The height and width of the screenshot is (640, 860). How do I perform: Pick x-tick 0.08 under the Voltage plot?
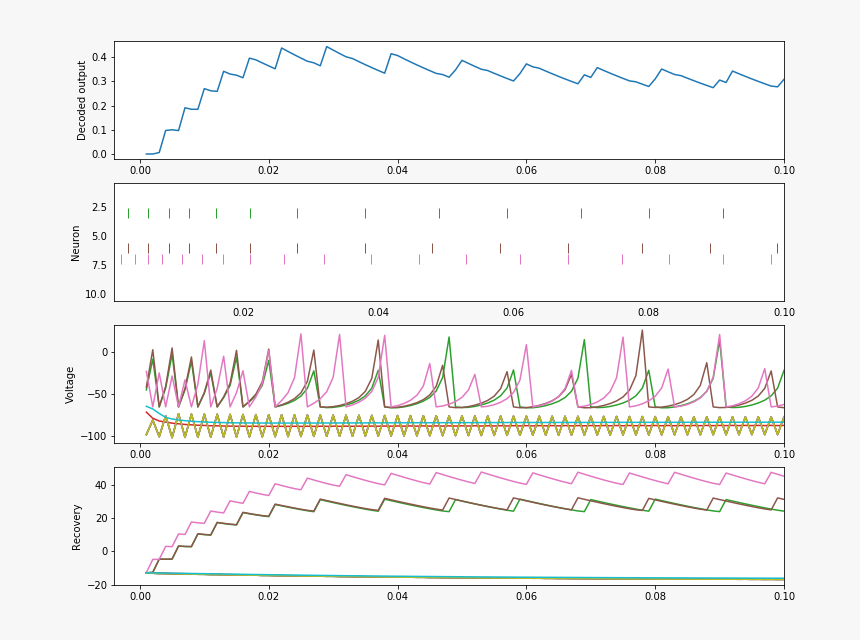[655, 455]
